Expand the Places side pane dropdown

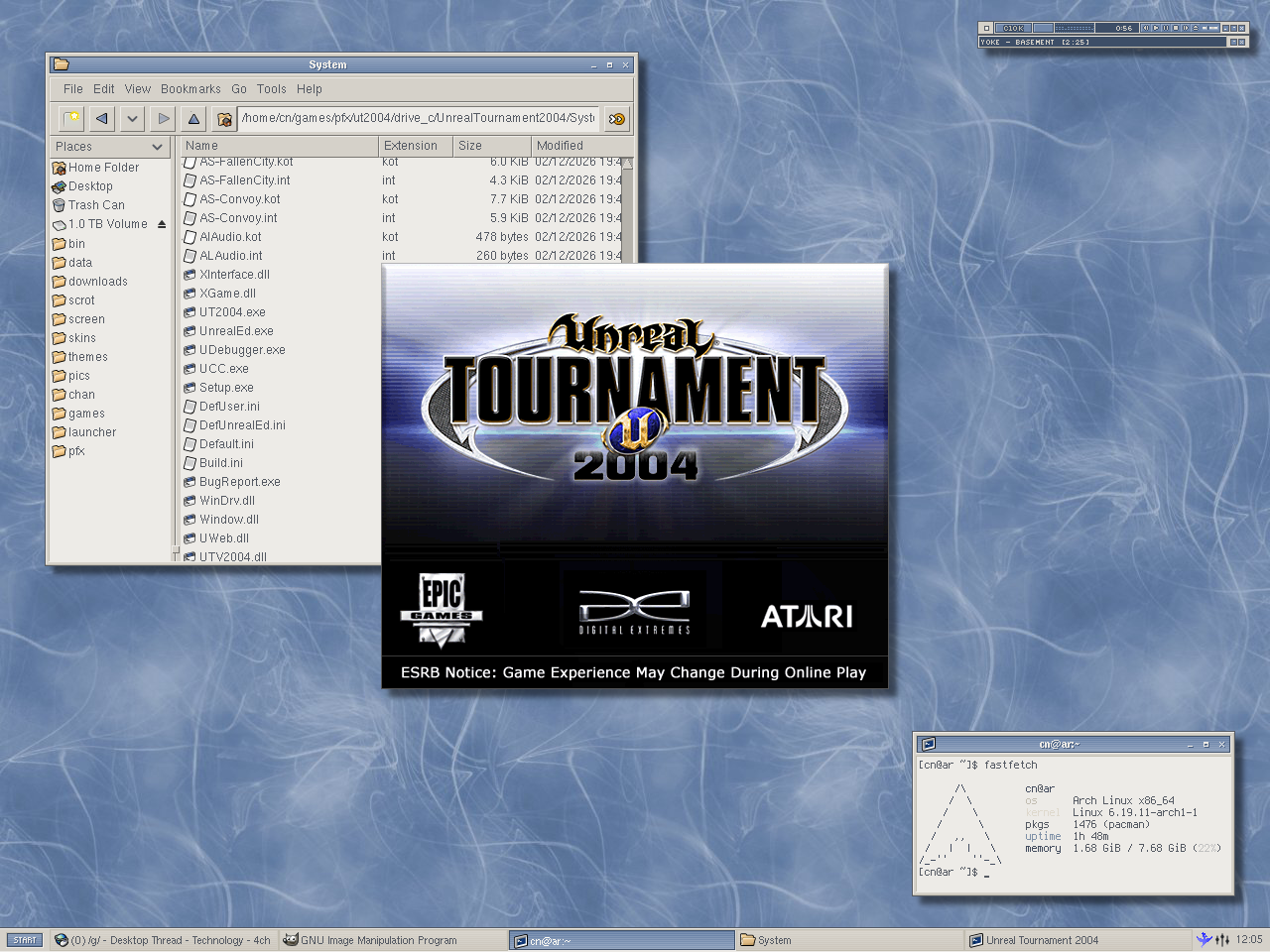(109, 147)
